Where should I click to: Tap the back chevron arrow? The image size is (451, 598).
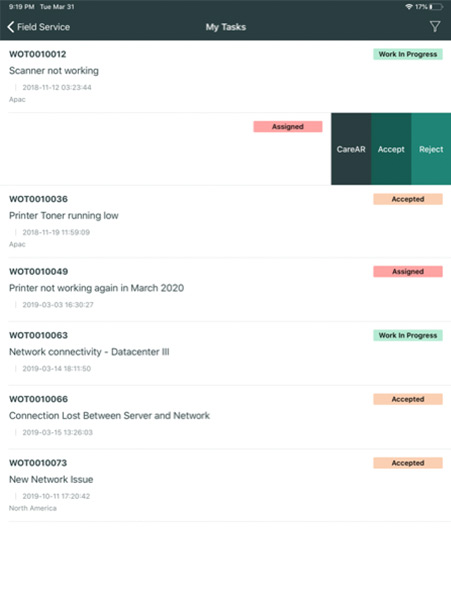tap(11, 27)
